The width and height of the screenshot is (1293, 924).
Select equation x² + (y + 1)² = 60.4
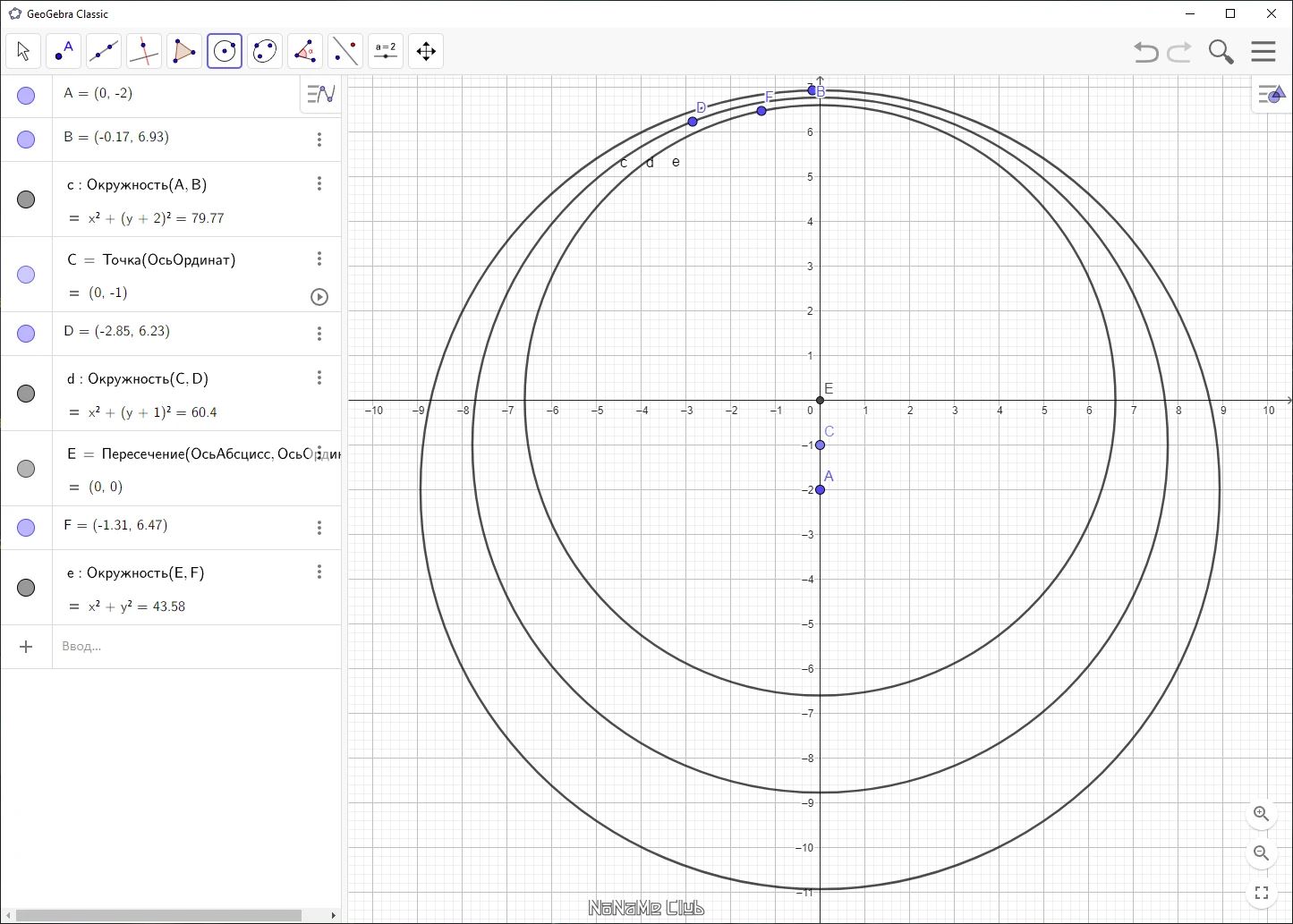pos(152,412)
